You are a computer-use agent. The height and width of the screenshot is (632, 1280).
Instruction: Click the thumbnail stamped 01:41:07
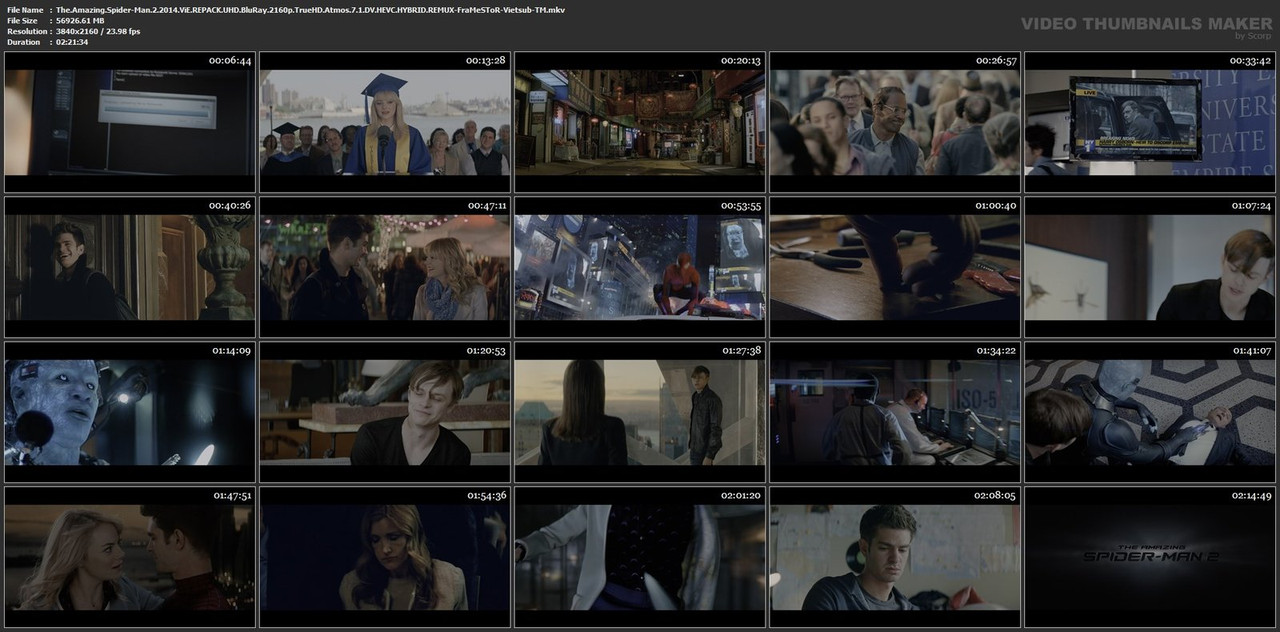(1150, 412)
